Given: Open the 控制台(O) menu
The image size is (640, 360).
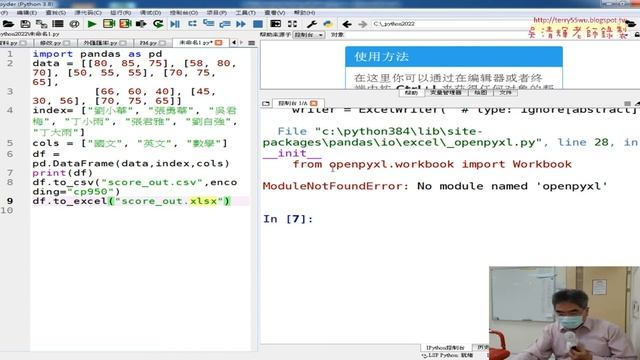Looking at the screenshot, I should [184, 13].
